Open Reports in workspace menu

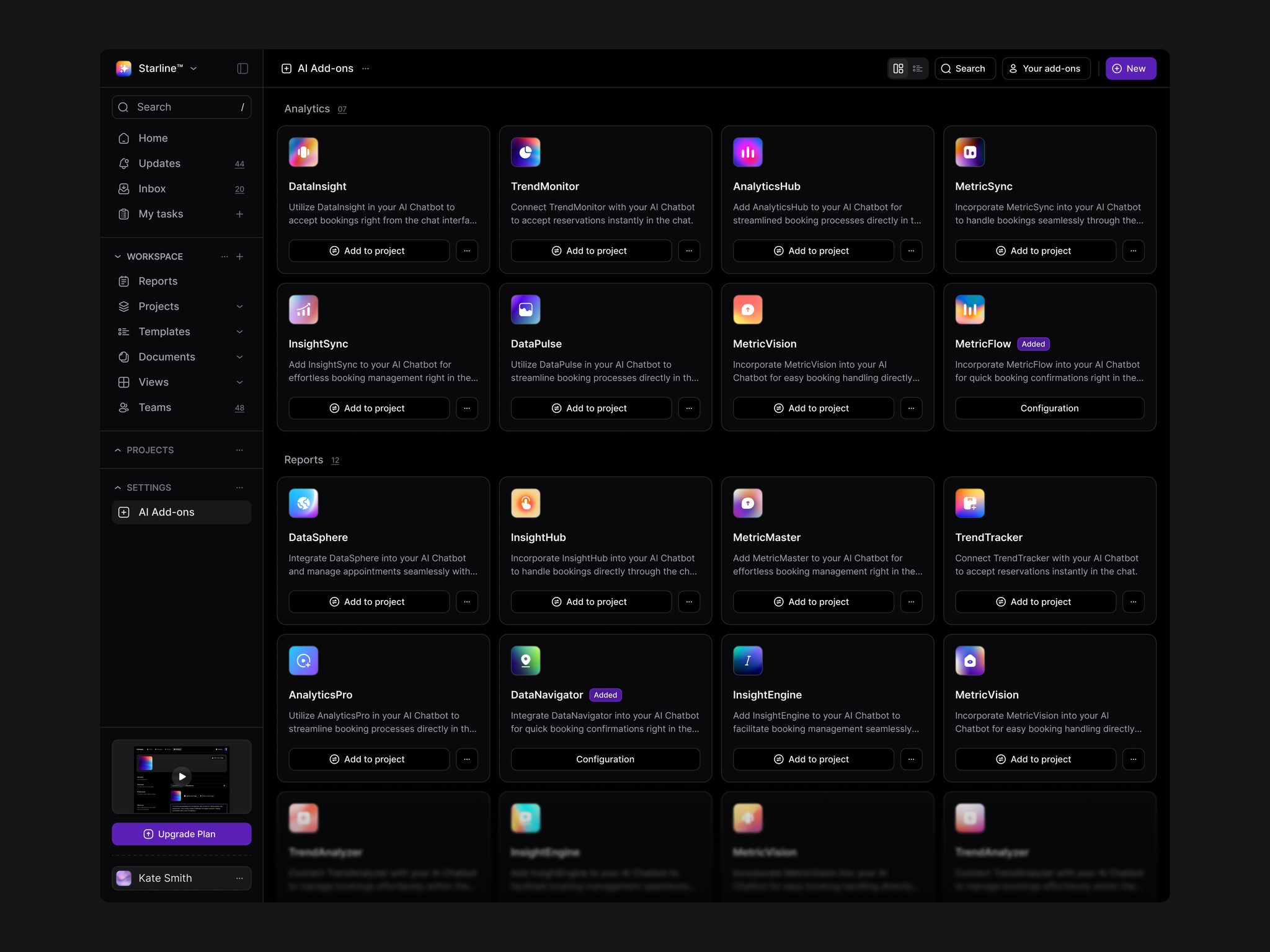[181, 281]
